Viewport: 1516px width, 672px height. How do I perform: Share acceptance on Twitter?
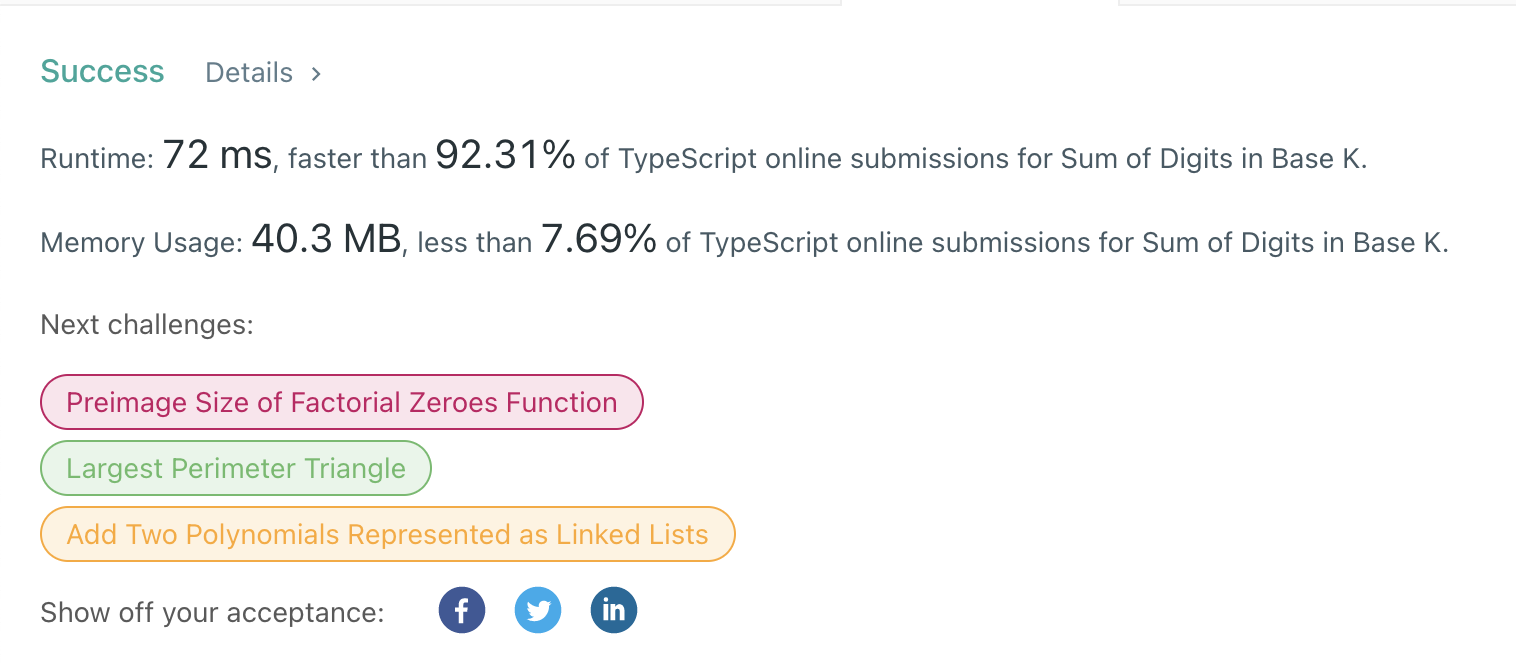coord(538,611)
